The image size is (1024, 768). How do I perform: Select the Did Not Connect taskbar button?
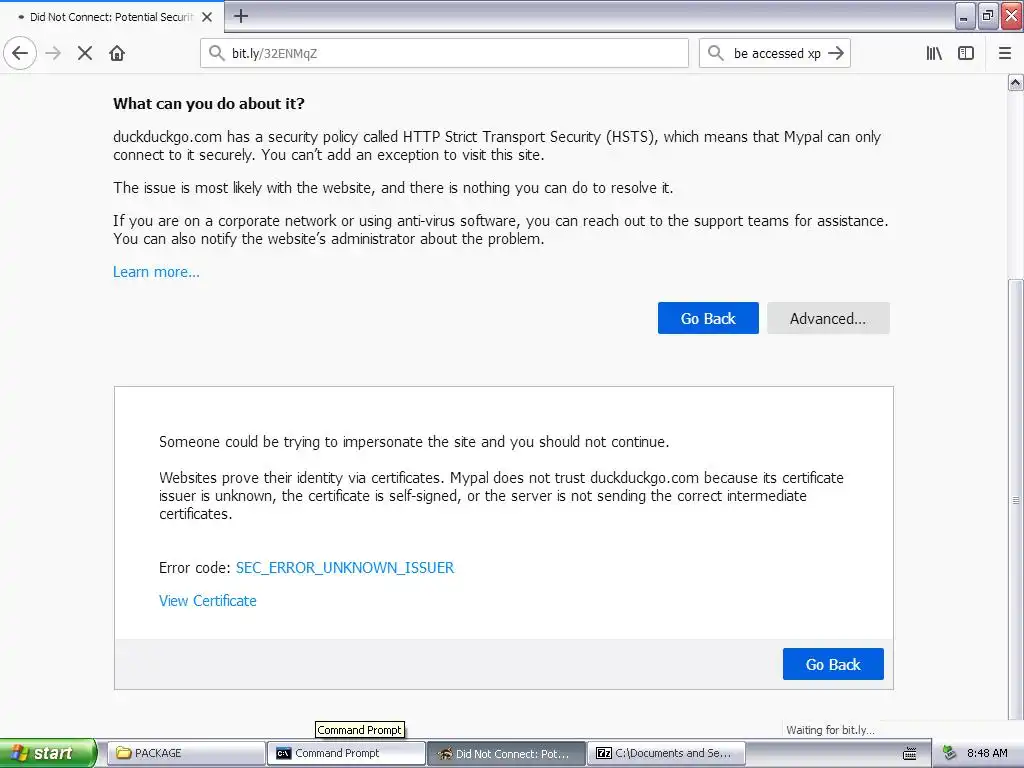pos(507,753)
